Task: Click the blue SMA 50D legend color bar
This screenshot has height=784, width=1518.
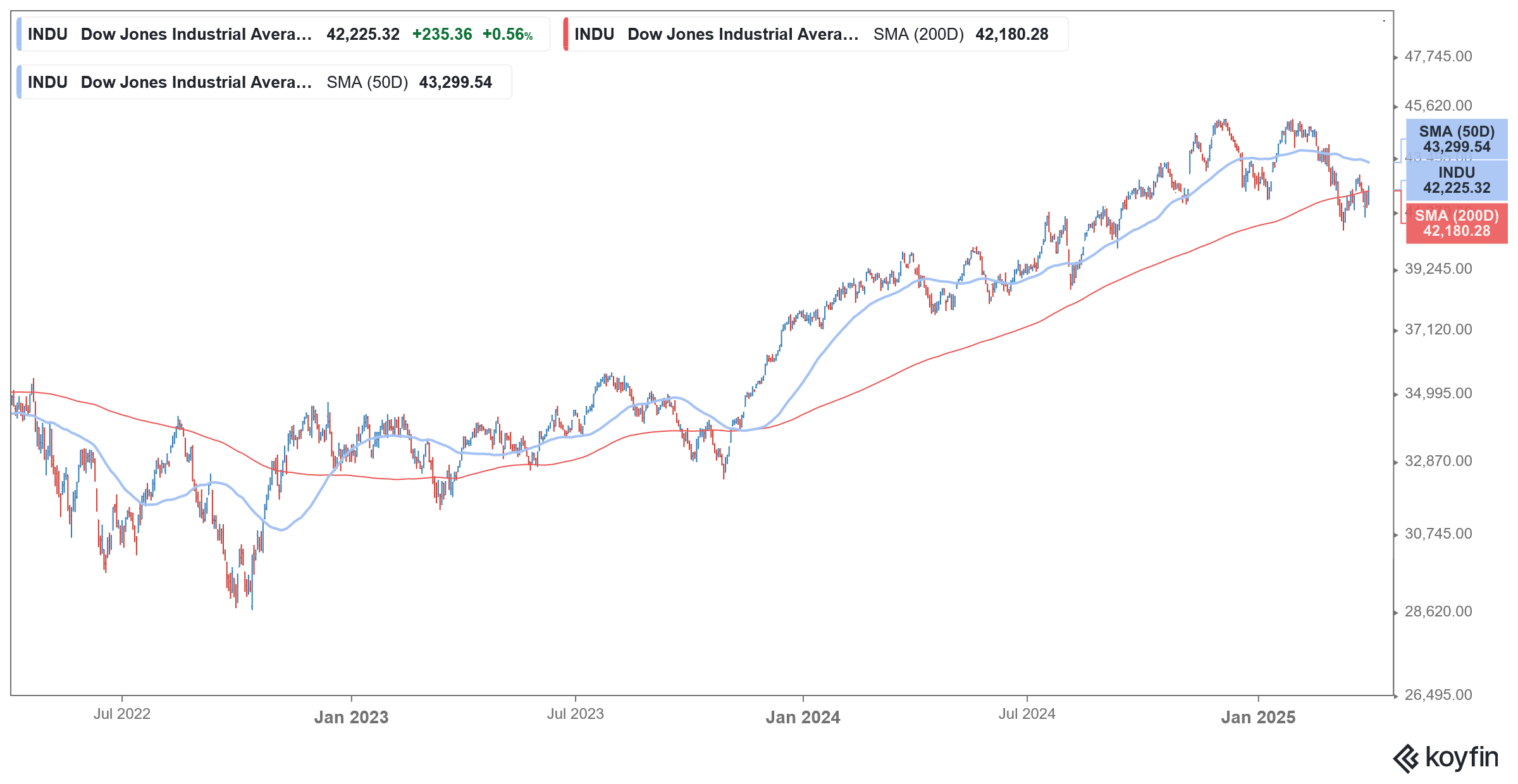Action: pyautogui.click(x=19, y=82)
